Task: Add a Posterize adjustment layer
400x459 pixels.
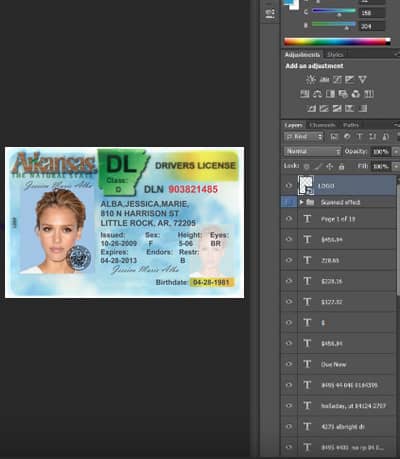Action: [324, 108]
